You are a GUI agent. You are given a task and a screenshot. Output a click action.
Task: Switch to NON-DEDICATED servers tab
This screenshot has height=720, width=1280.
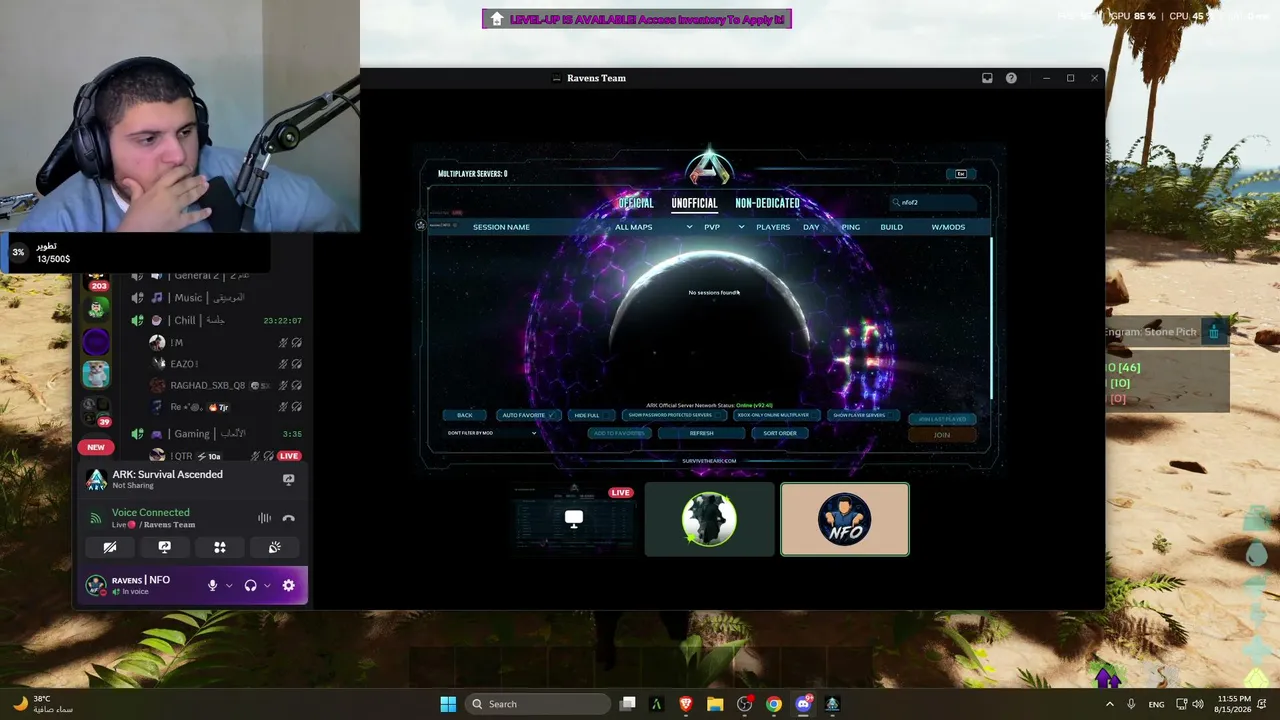(x=767, y=203)
